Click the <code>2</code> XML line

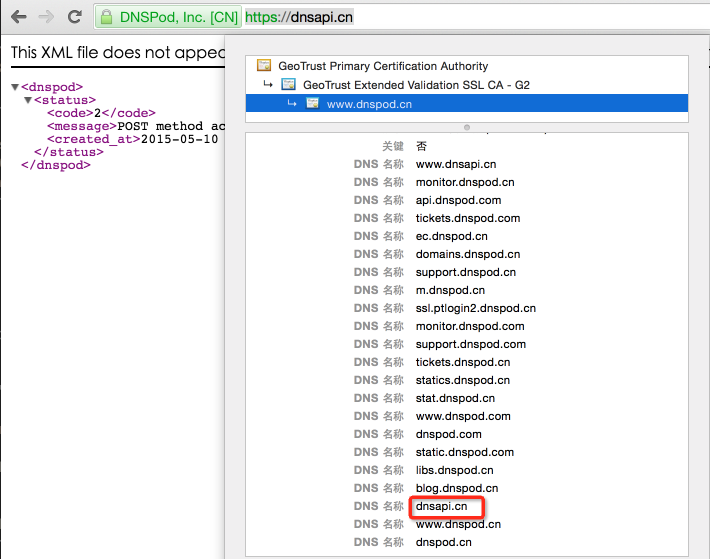pyautogui.click(x=101, y=113)
